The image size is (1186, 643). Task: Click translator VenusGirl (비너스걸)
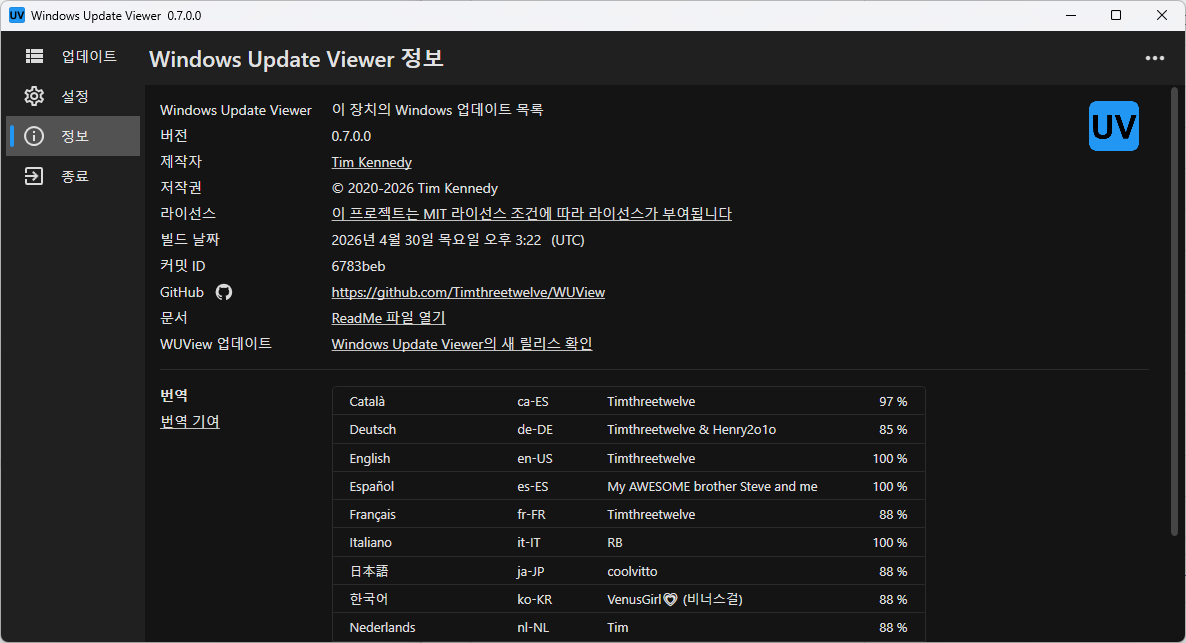(675, 599)
